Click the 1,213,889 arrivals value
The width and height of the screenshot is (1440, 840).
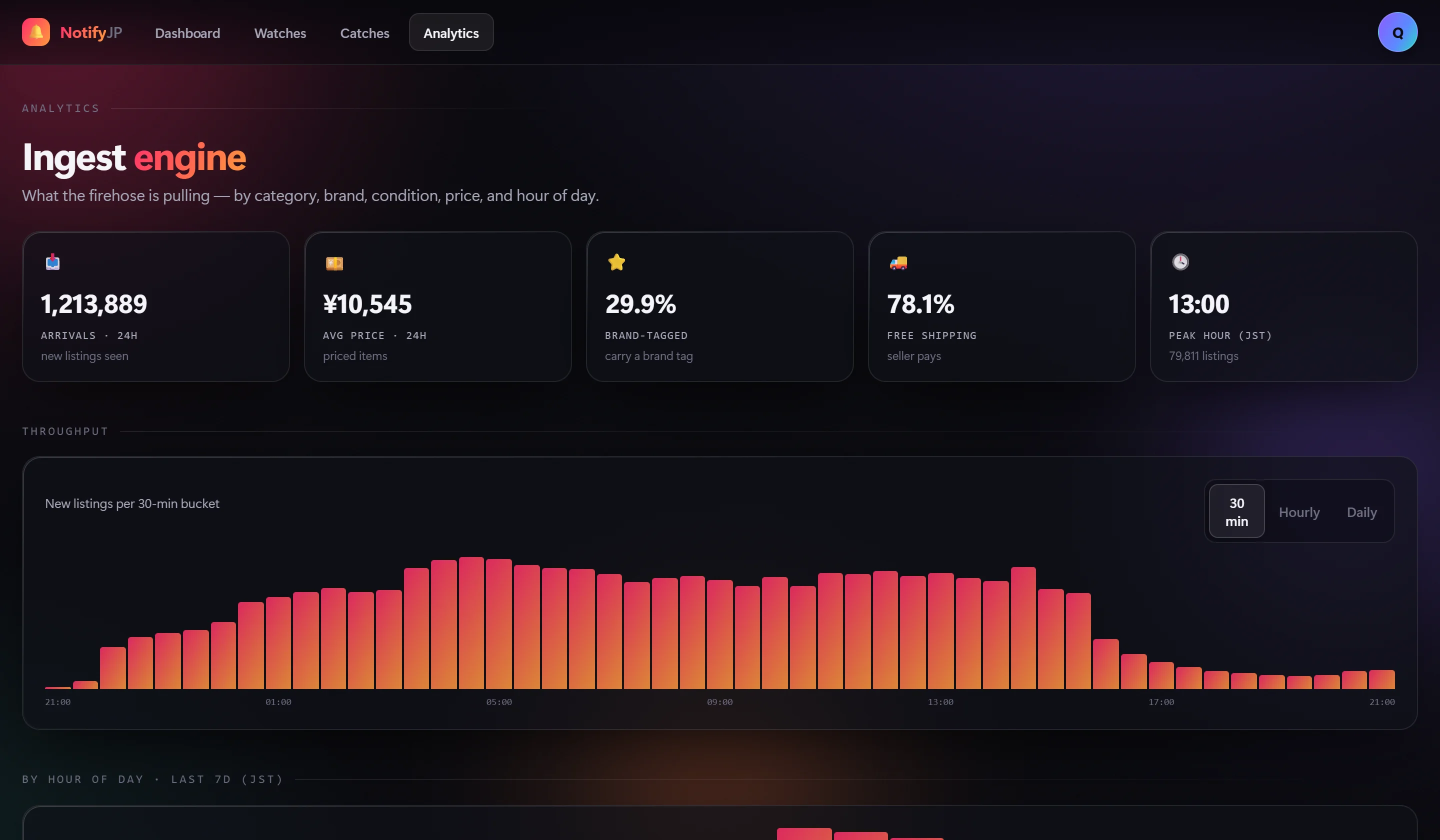(93, 304)
